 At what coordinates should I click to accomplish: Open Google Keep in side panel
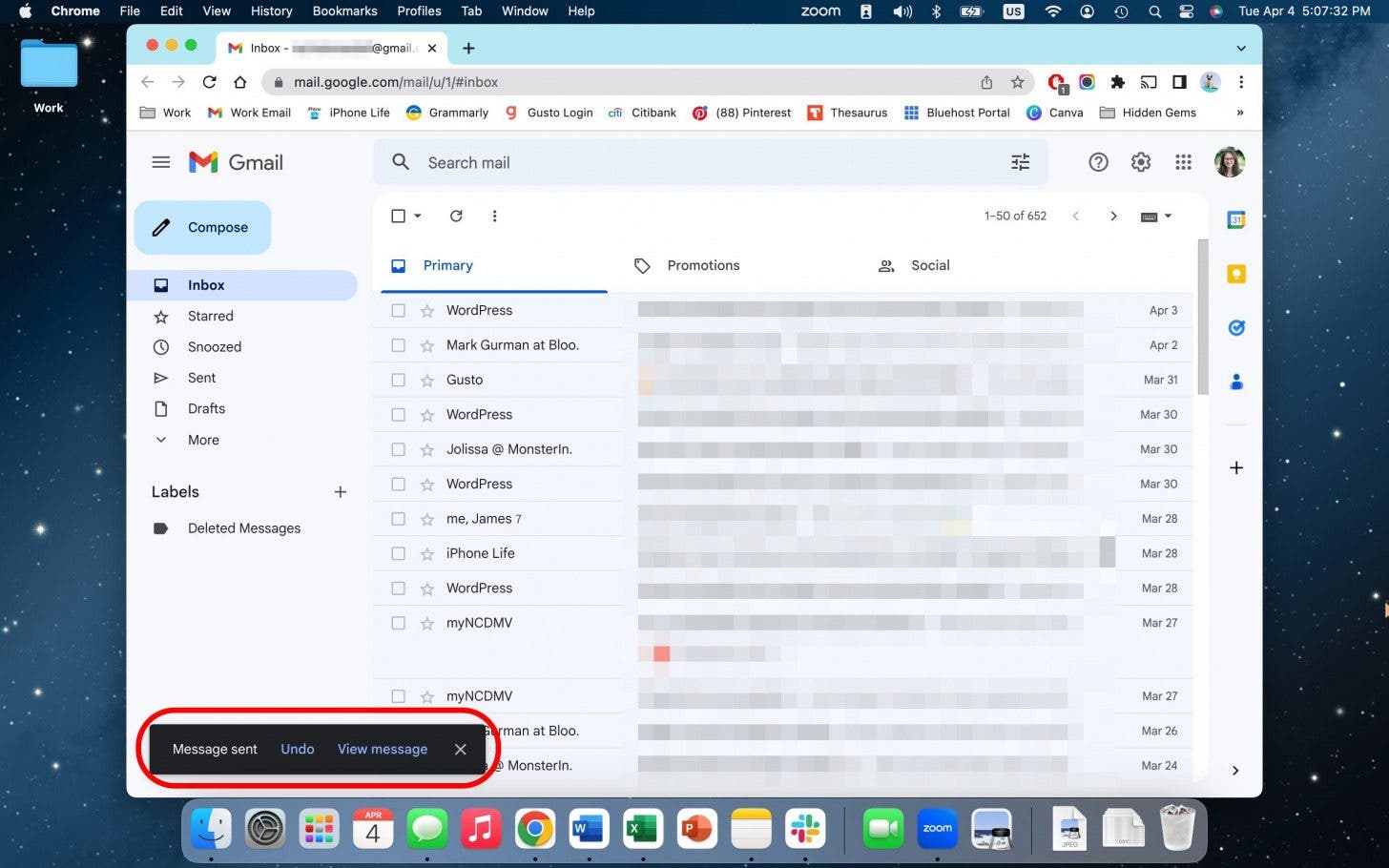point(1235,275)
